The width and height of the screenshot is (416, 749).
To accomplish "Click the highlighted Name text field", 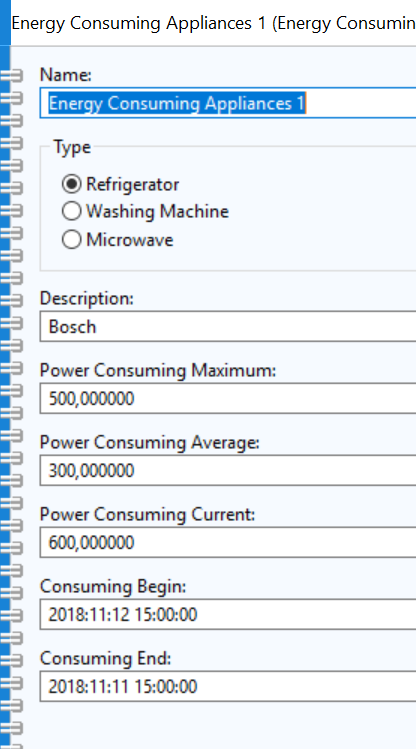I will 228,103.
